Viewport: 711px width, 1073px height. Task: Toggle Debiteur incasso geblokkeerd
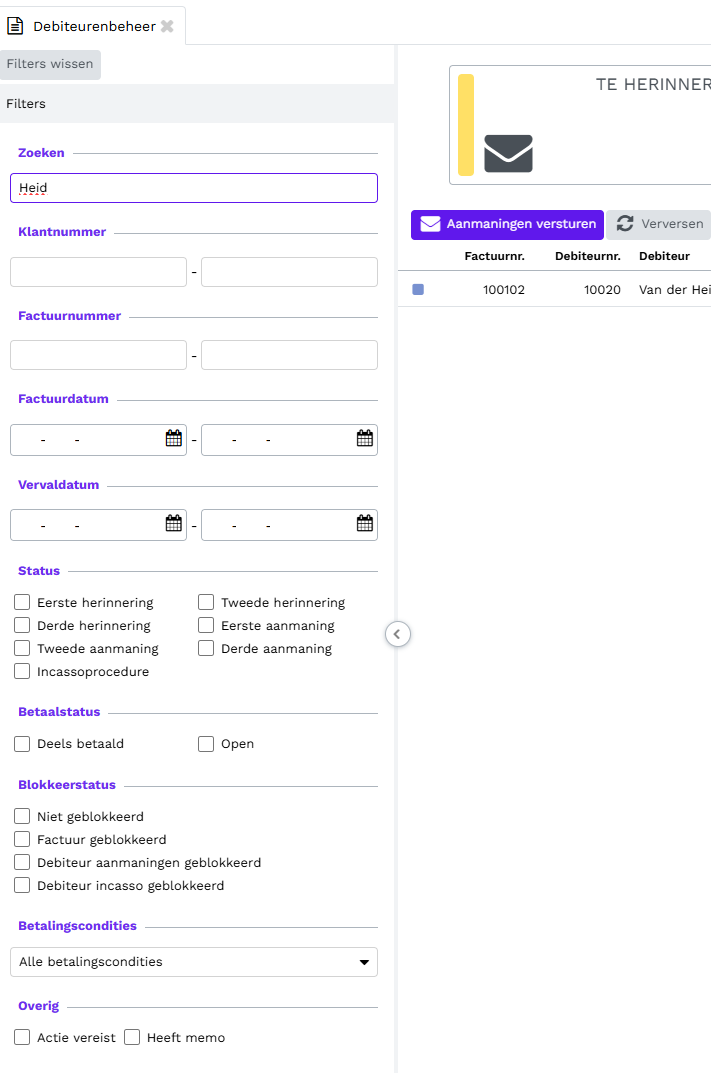click(x=22, y=885)
